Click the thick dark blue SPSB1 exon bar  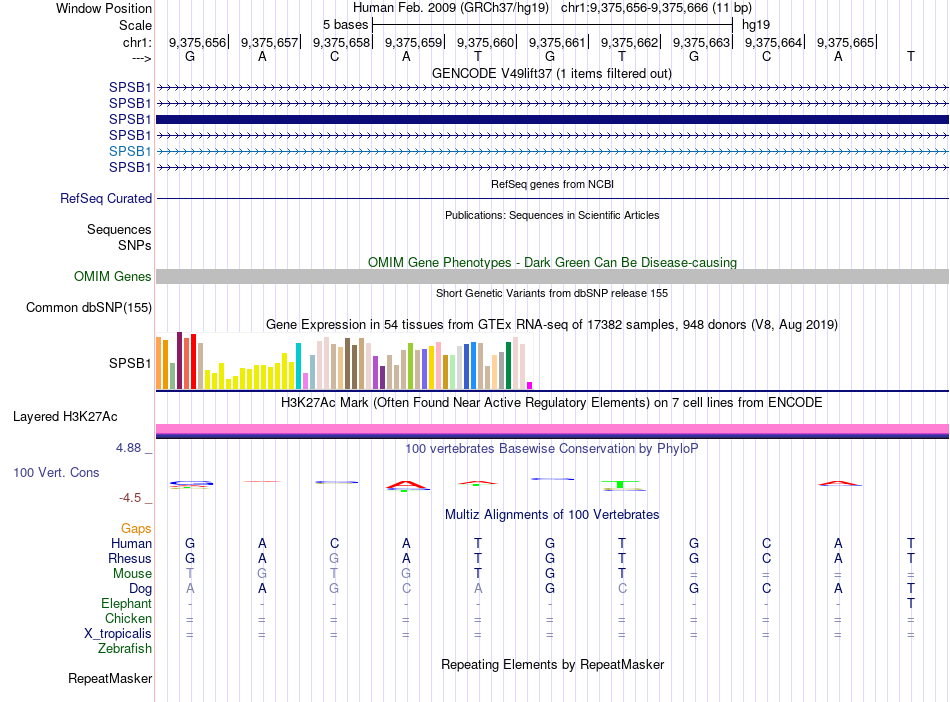point(552,119)
